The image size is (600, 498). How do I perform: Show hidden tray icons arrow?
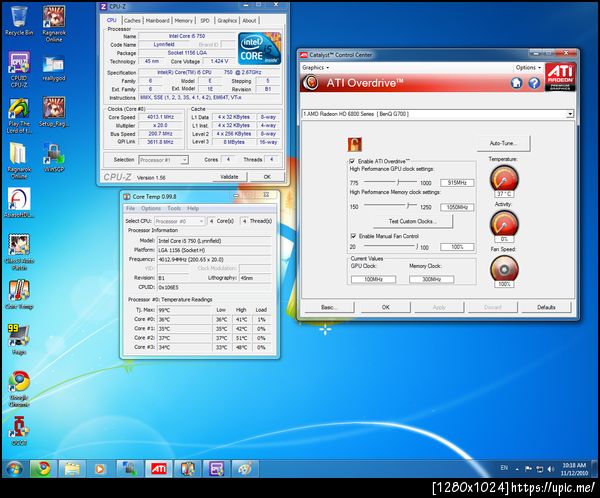point(517,469)
